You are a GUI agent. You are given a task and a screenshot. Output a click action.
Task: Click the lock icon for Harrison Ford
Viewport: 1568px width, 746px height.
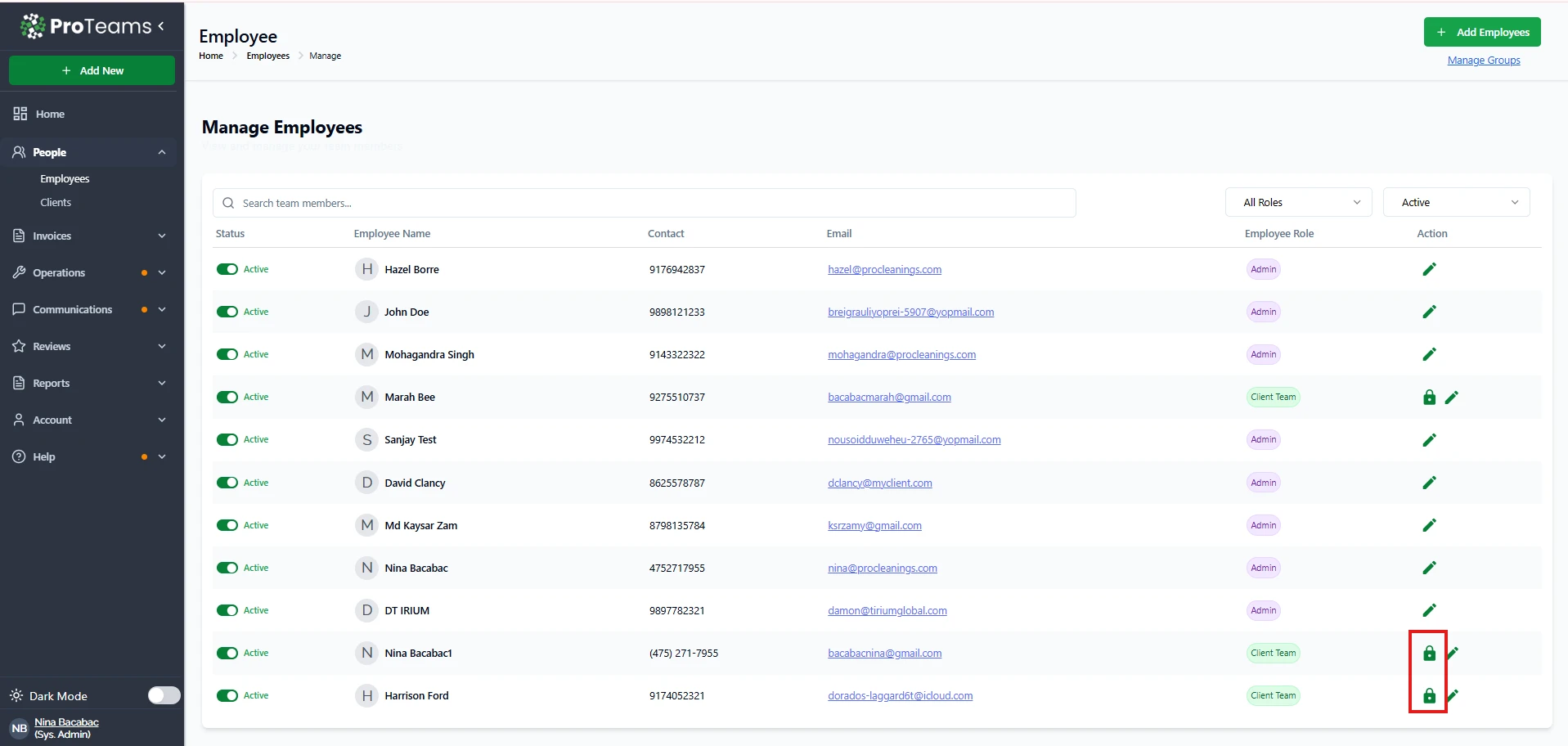click(1429, 696)
